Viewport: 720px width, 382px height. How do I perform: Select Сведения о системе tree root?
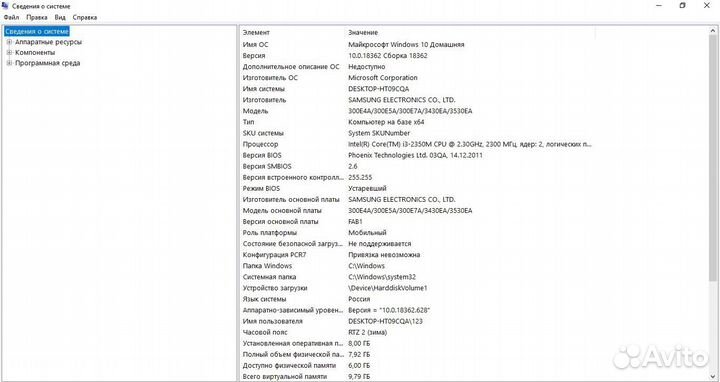tap(37, 31)
